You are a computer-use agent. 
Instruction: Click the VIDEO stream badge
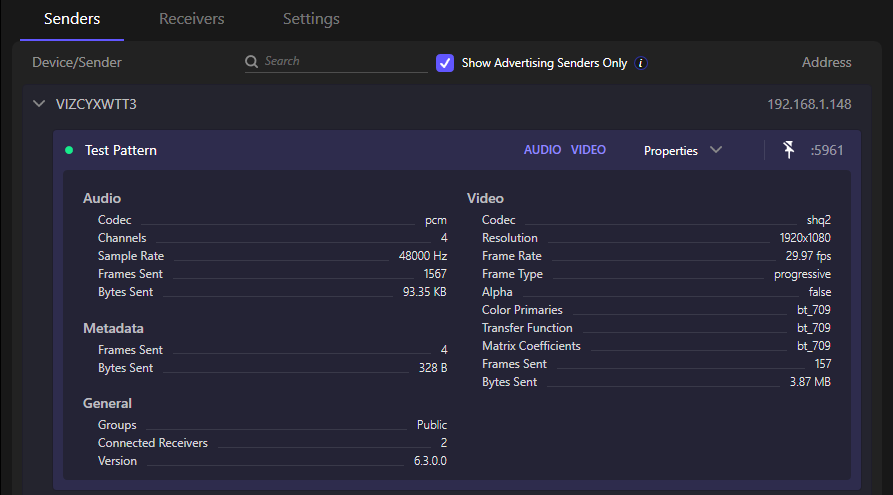[x=588, y=150]
